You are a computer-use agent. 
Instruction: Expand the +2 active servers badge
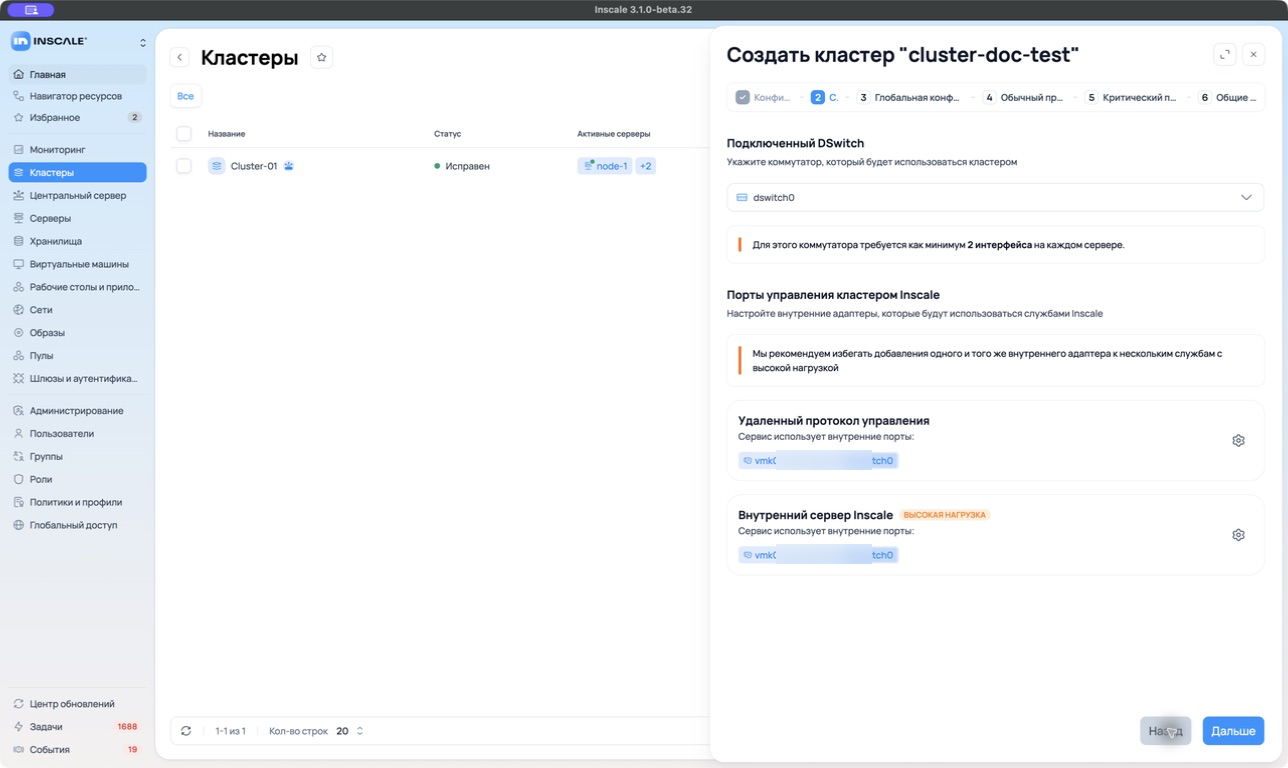point(646,166)
